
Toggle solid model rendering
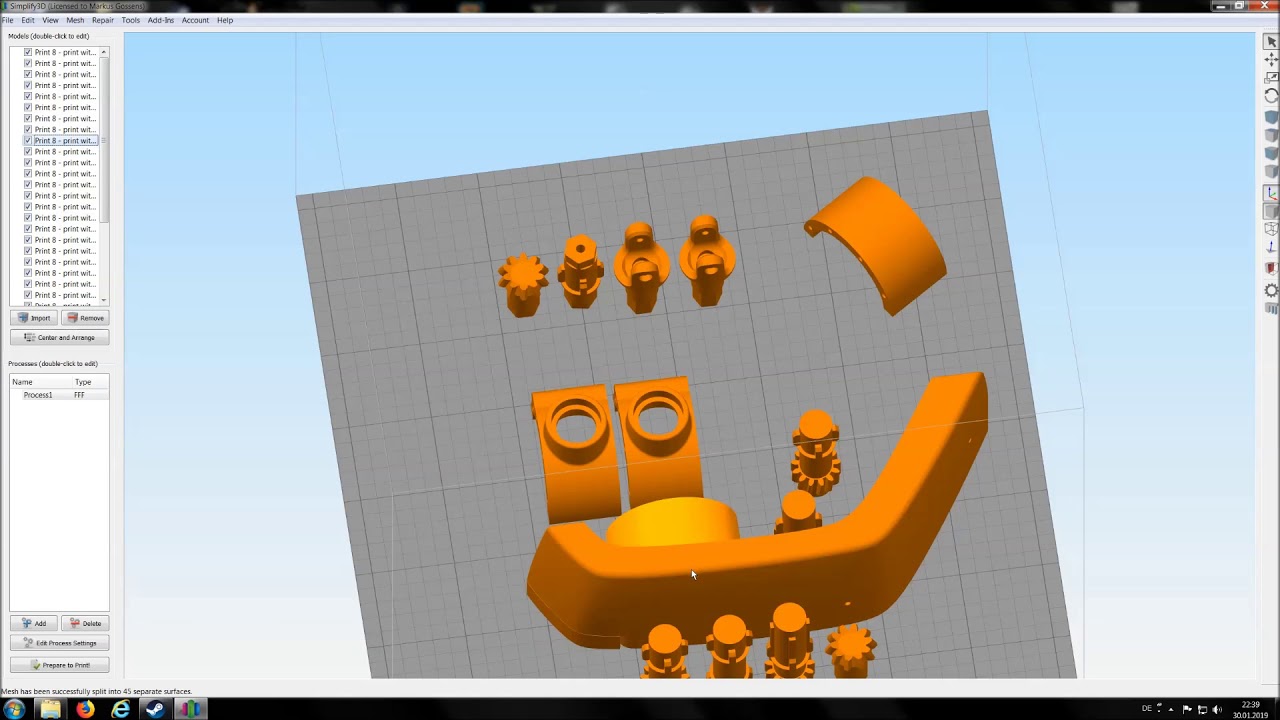(x=1271, y=211)
